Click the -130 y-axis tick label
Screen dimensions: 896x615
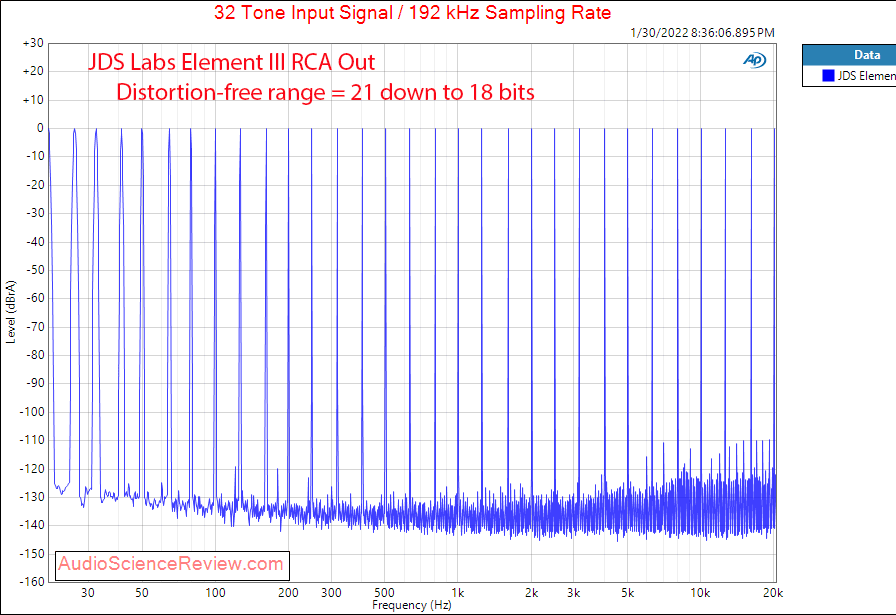click(32, 497)
